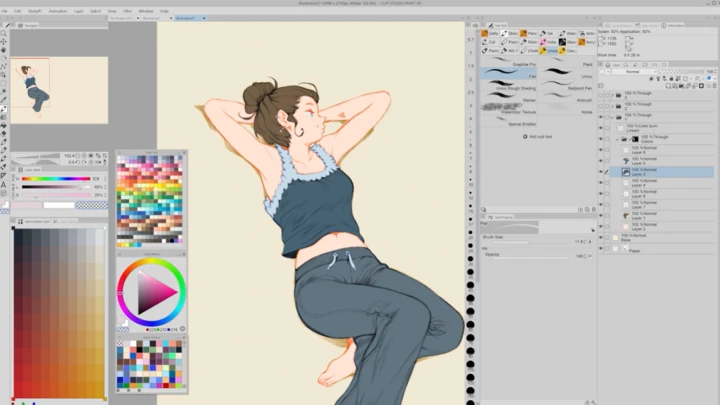Adjust the brush Opacity slider
The width and height of the screenshot is (720, 405).
tap(530, 258)
